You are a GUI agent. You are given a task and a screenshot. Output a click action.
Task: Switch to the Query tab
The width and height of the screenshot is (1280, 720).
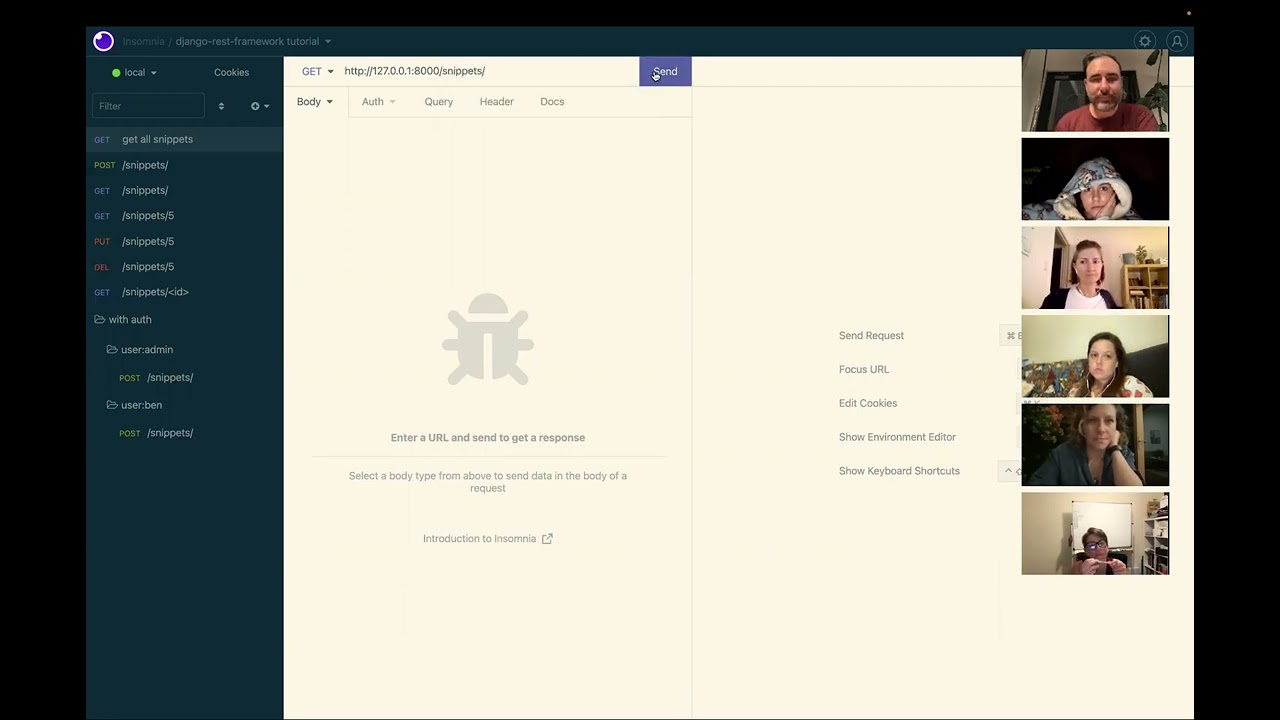tap(438, 102)
